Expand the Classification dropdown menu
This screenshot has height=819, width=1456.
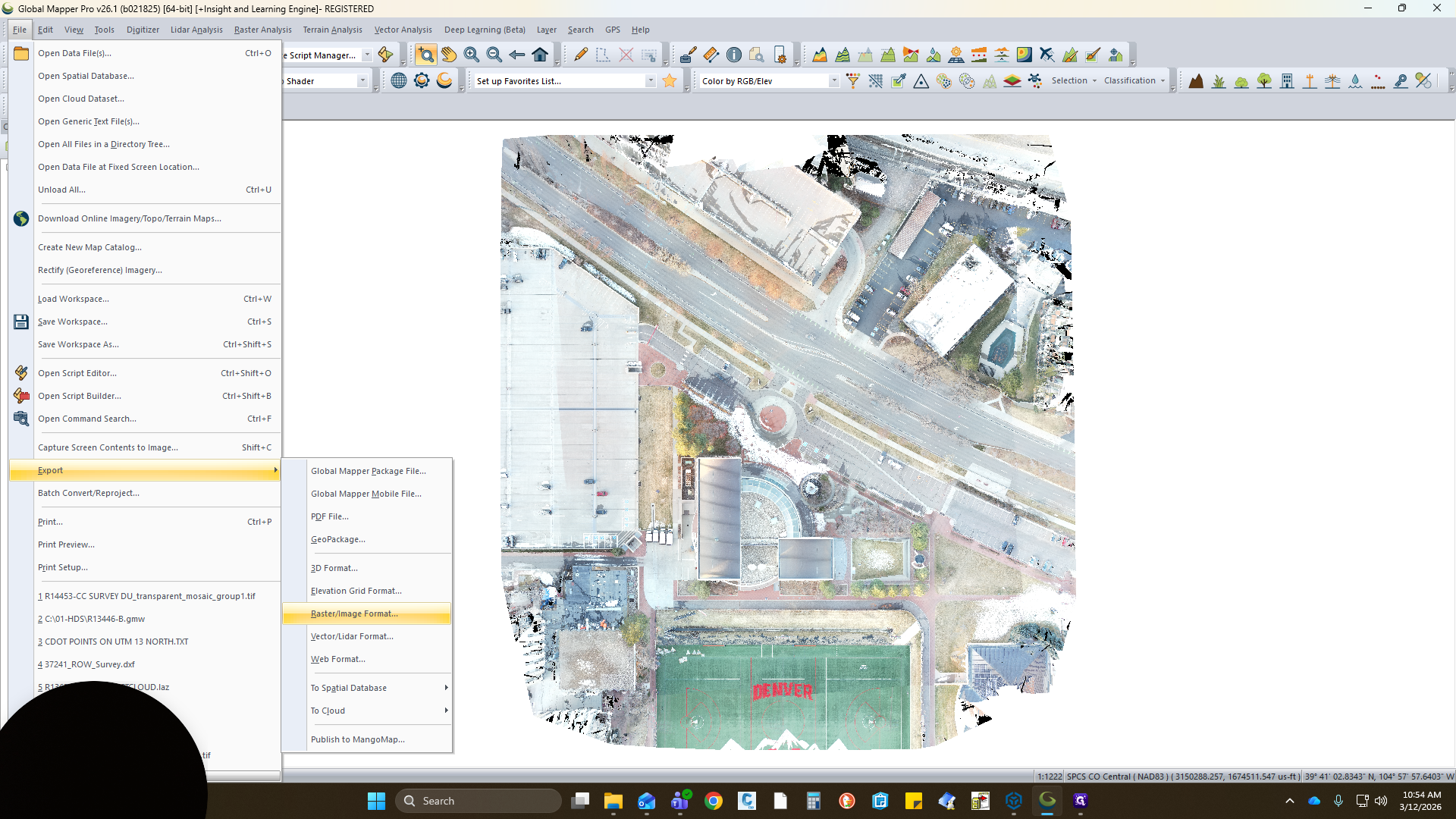coord(1134,80)
